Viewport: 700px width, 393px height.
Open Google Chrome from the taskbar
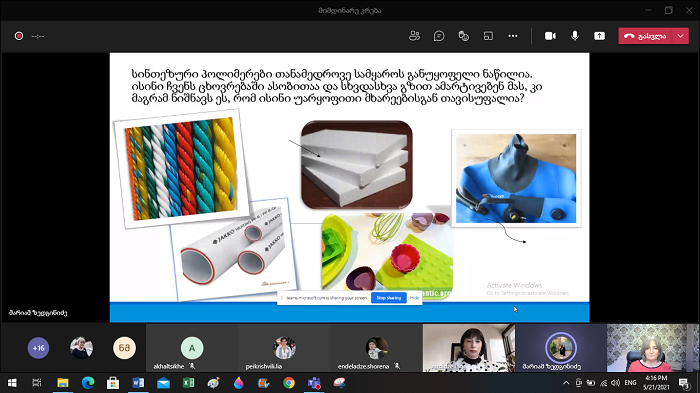point(289,383)
